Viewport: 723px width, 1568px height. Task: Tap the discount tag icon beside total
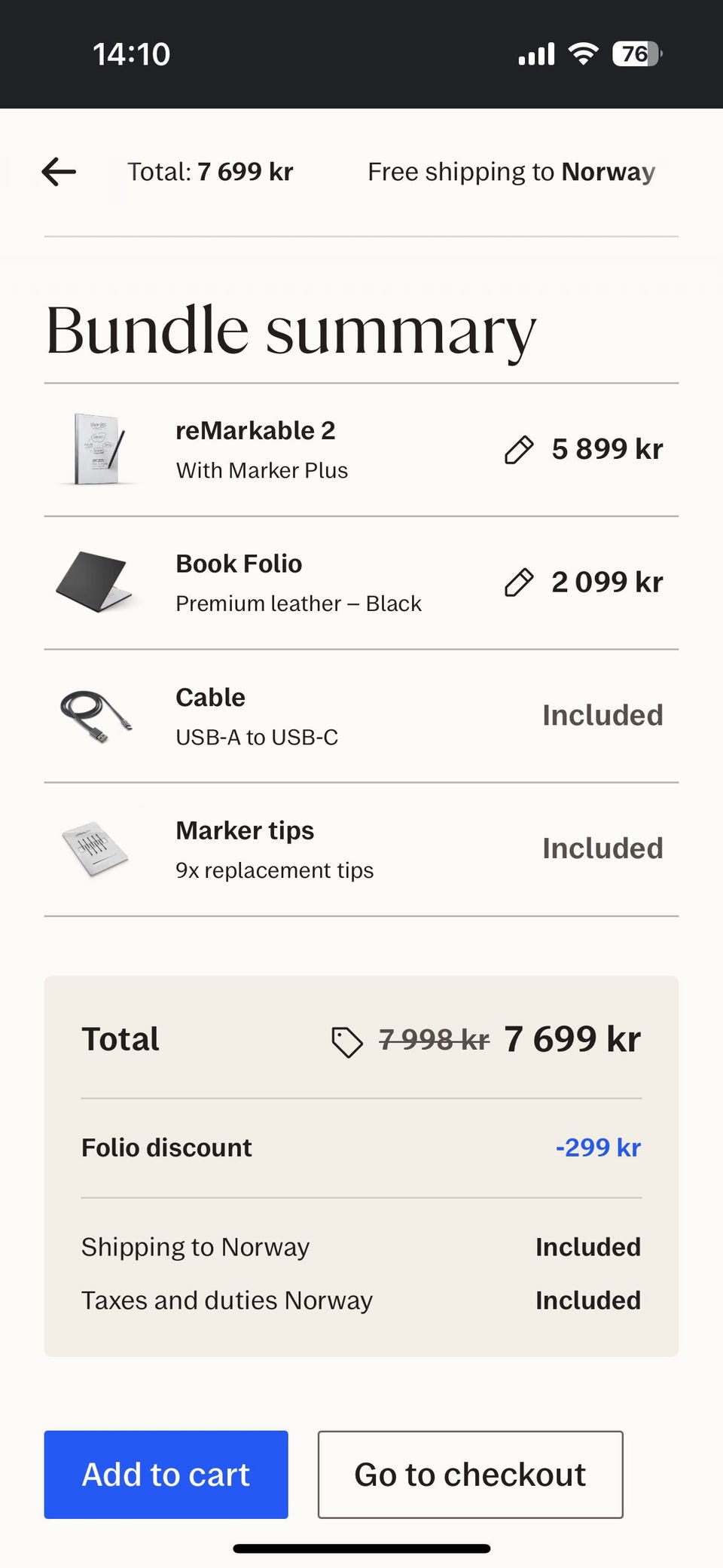[347, 1042]
